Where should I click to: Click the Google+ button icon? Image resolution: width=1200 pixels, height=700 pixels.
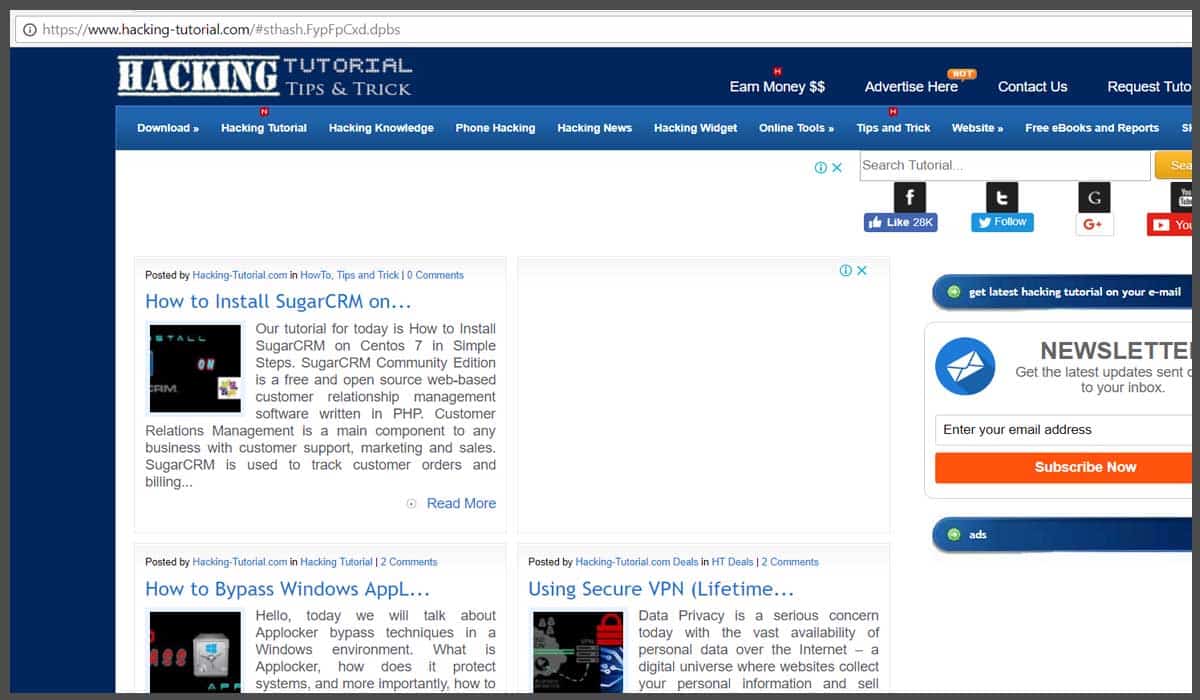(x=1094, y=225)
